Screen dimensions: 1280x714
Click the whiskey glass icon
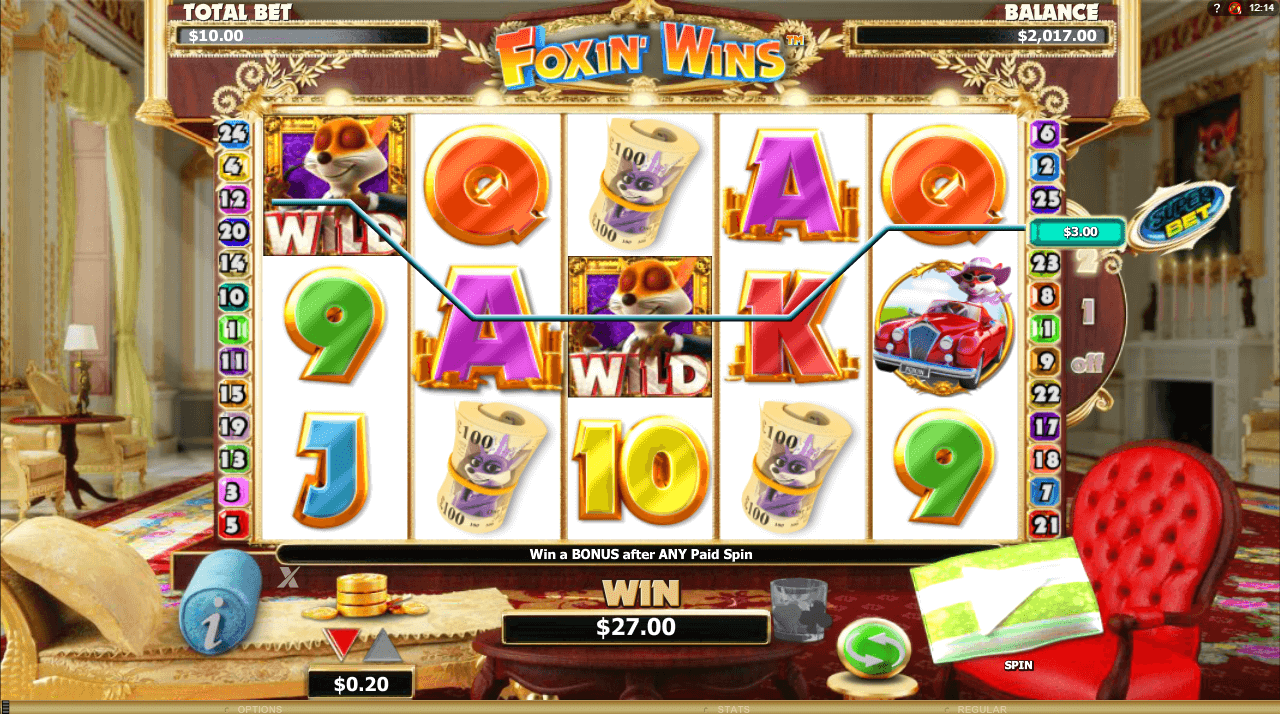point(798,609)
